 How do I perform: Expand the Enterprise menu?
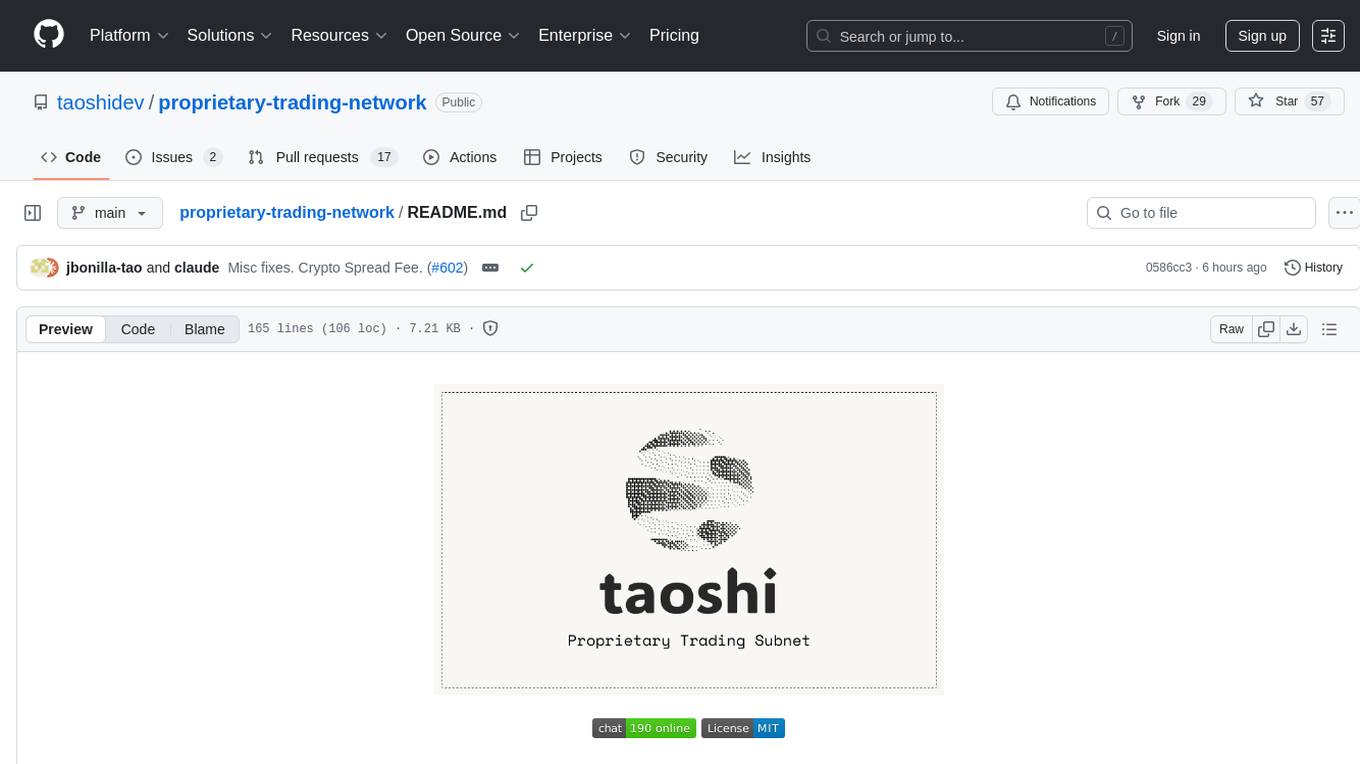click(585, 35)
